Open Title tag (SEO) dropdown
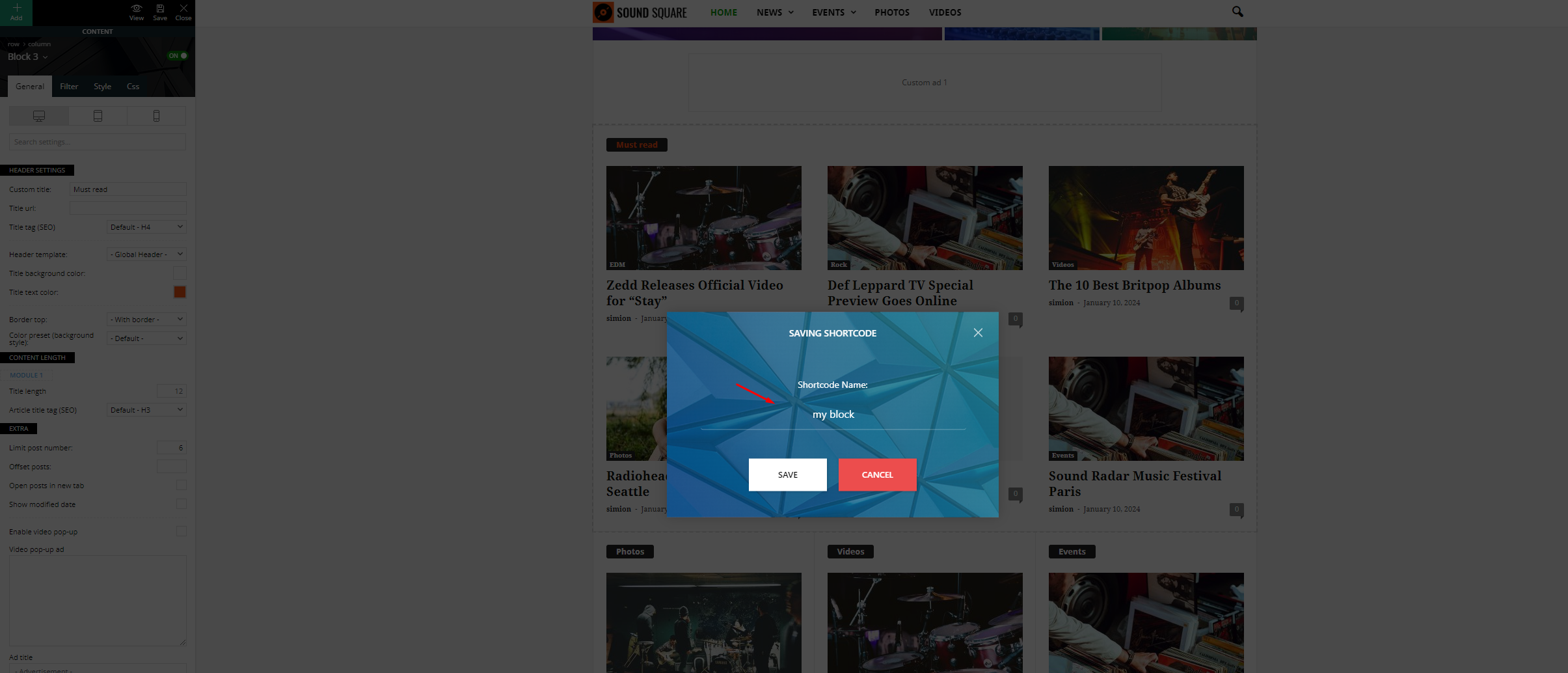Viewport: 1568px width, 673px height. coord(146,227)
